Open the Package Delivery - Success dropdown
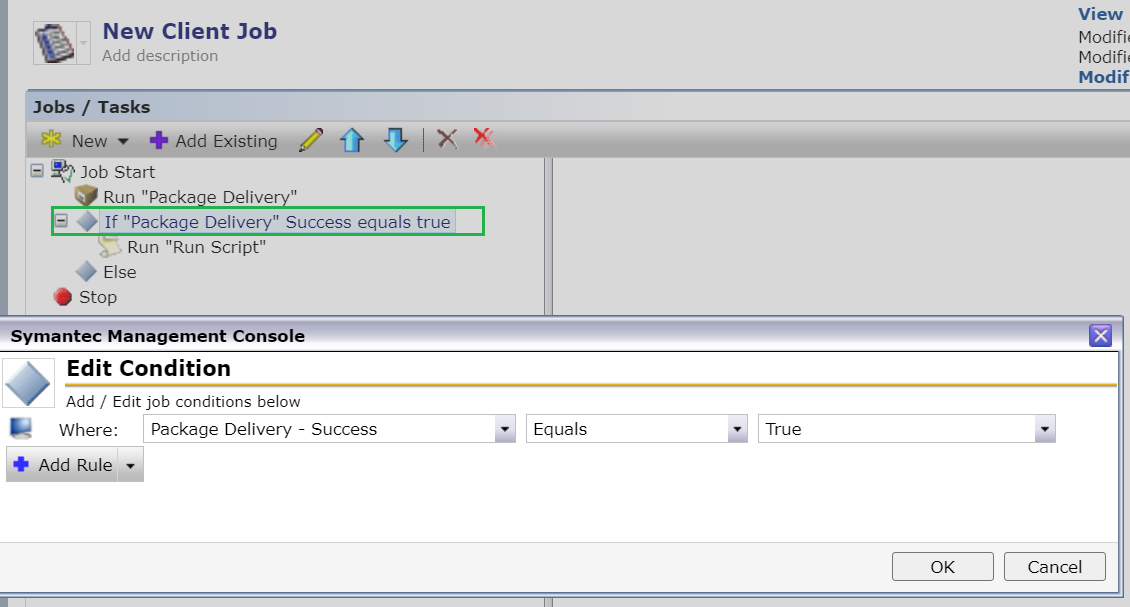Screen dimensions: 1130x607 pos(505,429)
